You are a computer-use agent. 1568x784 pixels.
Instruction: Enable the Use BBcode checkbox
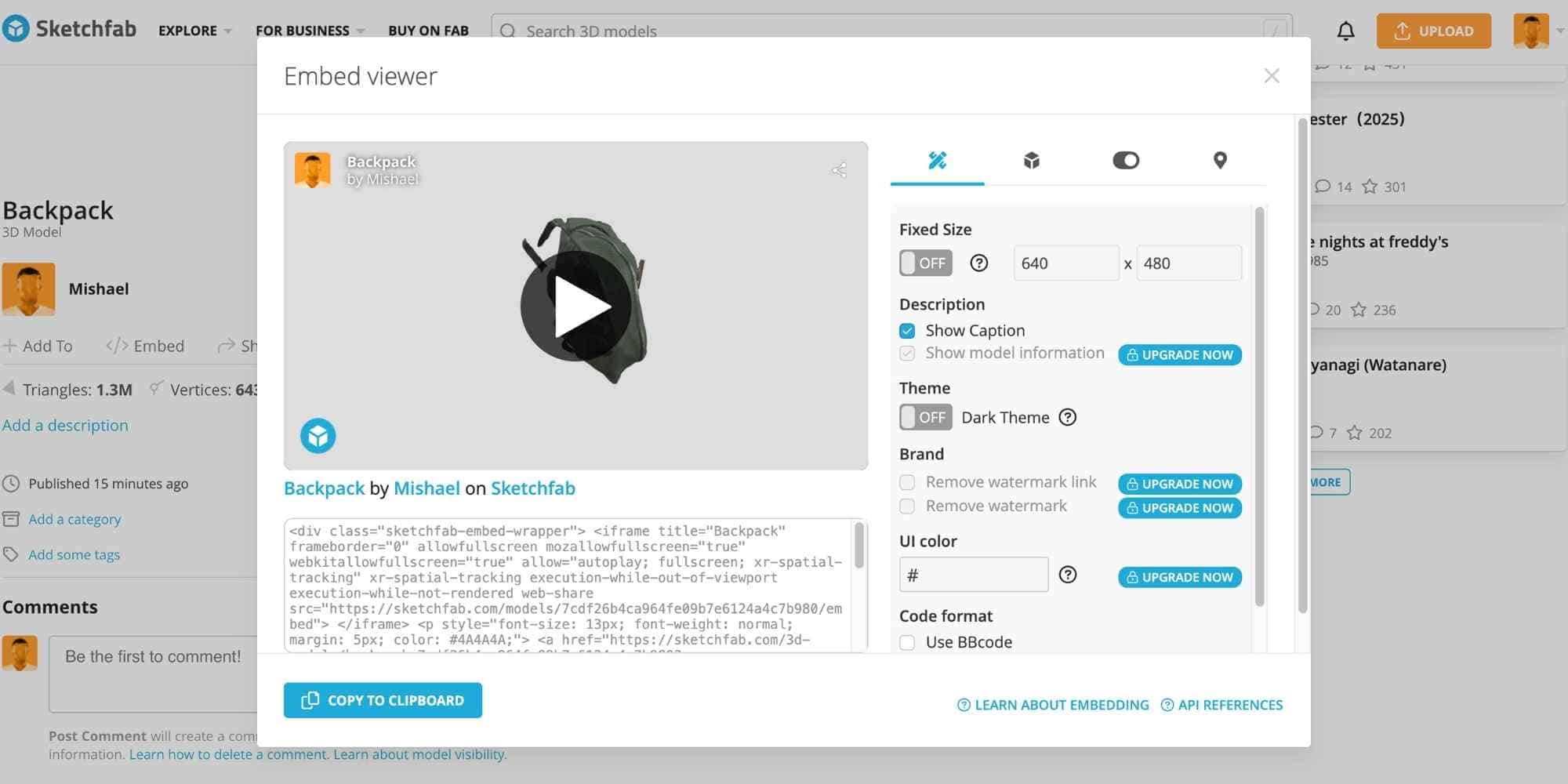pyautogui.click(x=907, y=643)
